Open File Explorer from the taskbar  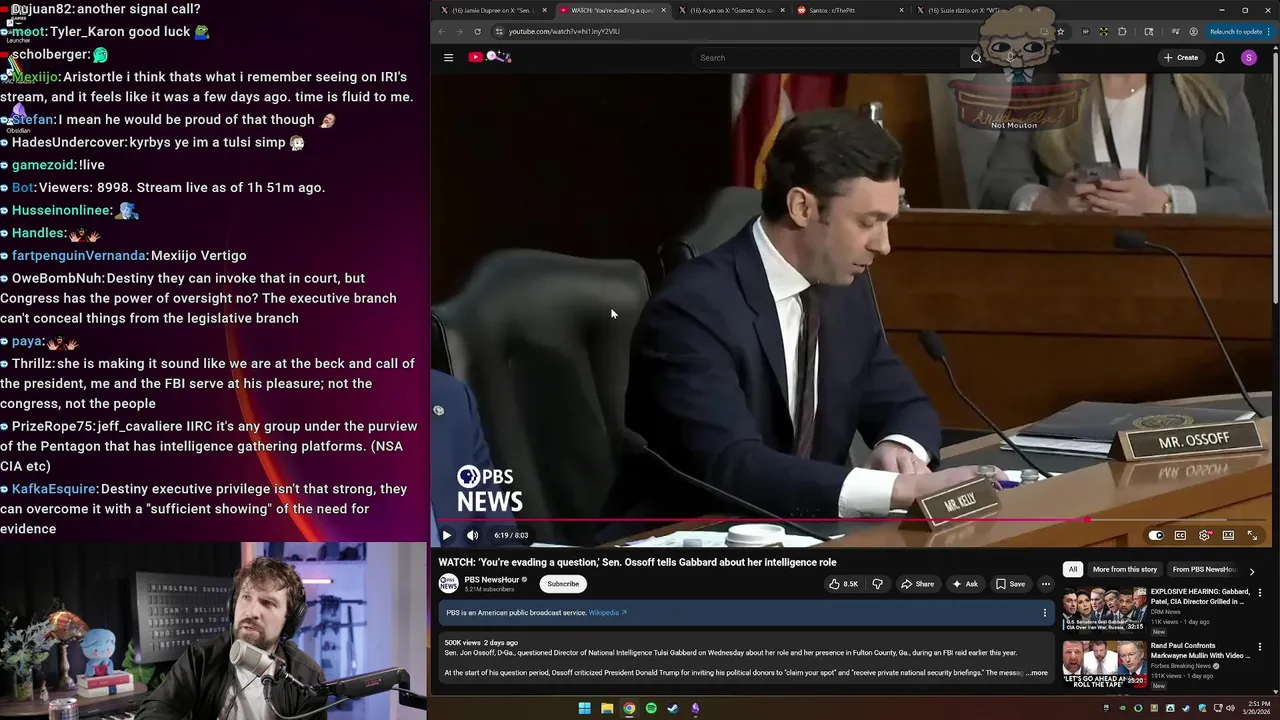click(607, 709)
